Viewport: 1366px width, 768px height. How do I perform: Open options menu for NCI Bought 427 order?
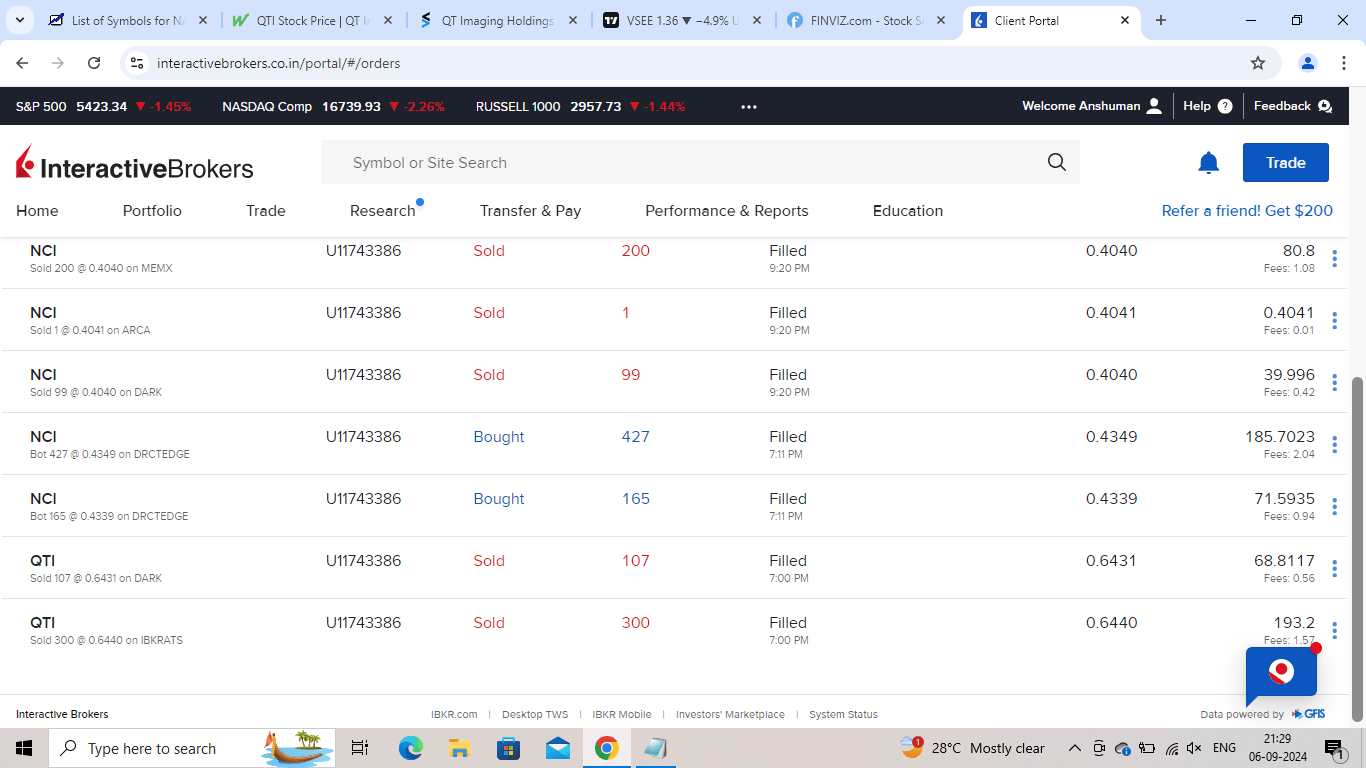1335,445
